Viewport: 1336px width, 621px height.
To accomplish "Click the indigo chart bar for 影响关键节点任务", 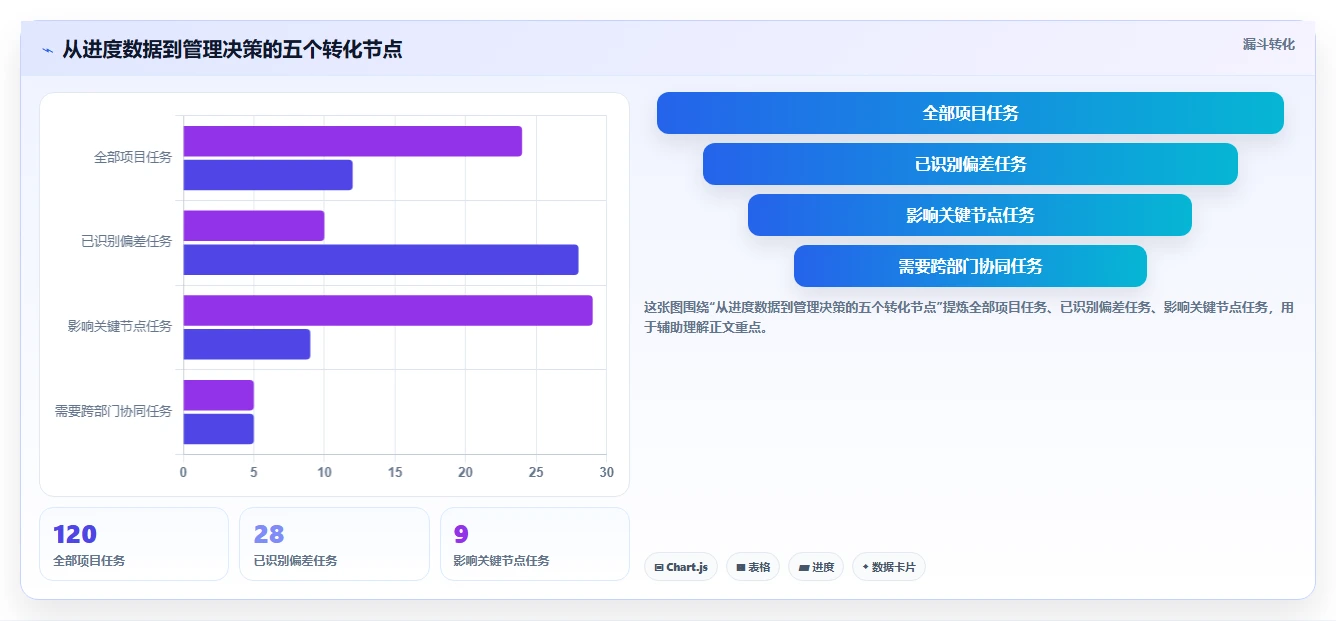I will tap(247, 344).
